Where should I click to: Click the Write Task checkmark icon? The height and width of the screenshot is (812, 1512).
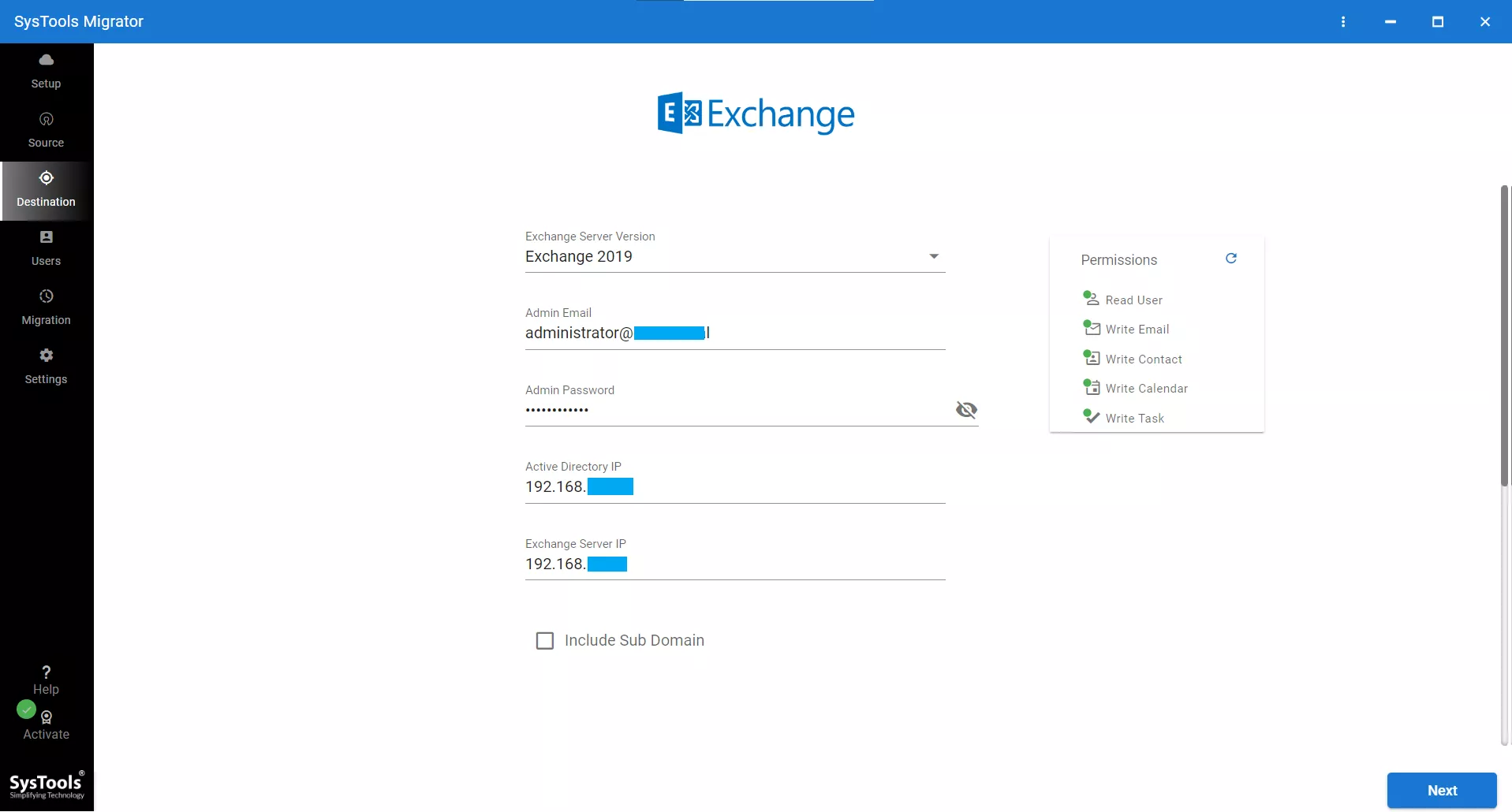pos(1092,416)
